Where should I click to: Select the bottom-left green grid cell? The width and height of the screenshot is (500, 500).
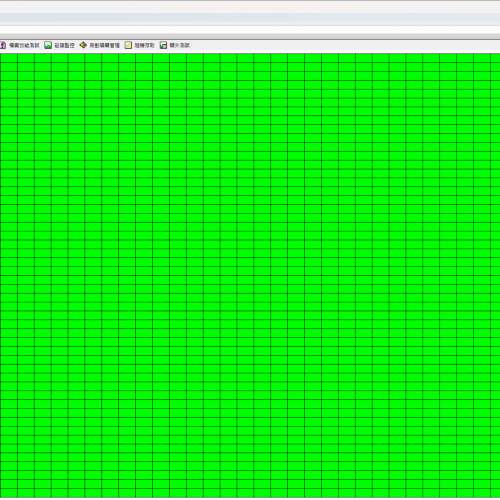tap(9, 493)
